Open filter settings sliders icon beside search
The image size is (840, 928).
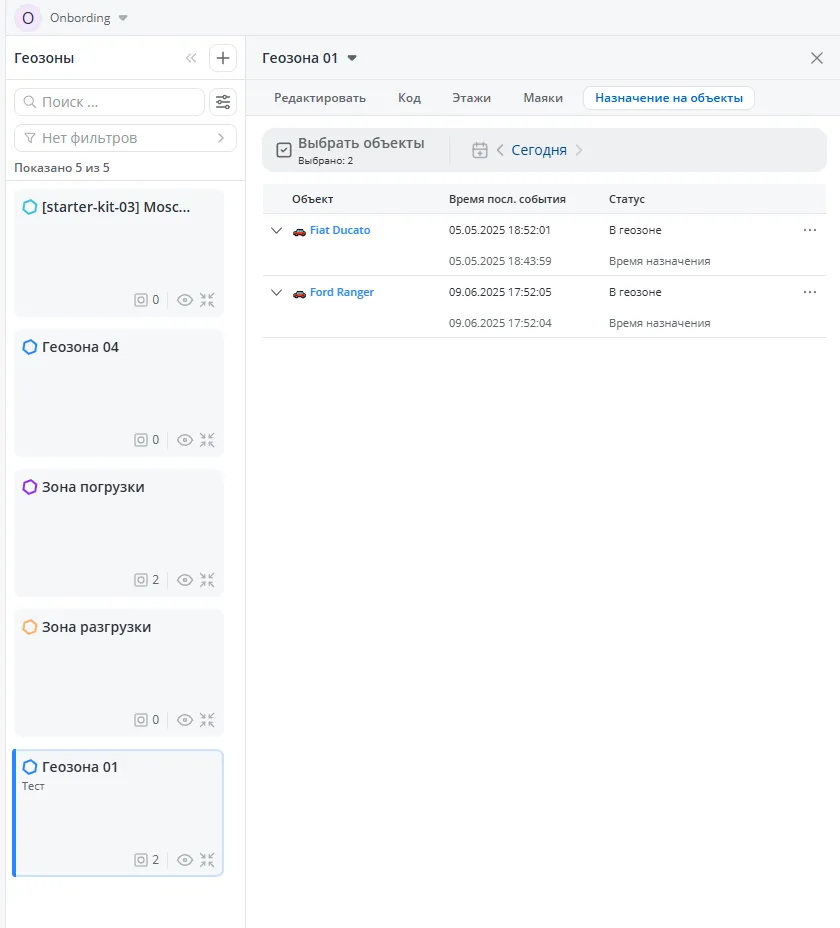222,102
